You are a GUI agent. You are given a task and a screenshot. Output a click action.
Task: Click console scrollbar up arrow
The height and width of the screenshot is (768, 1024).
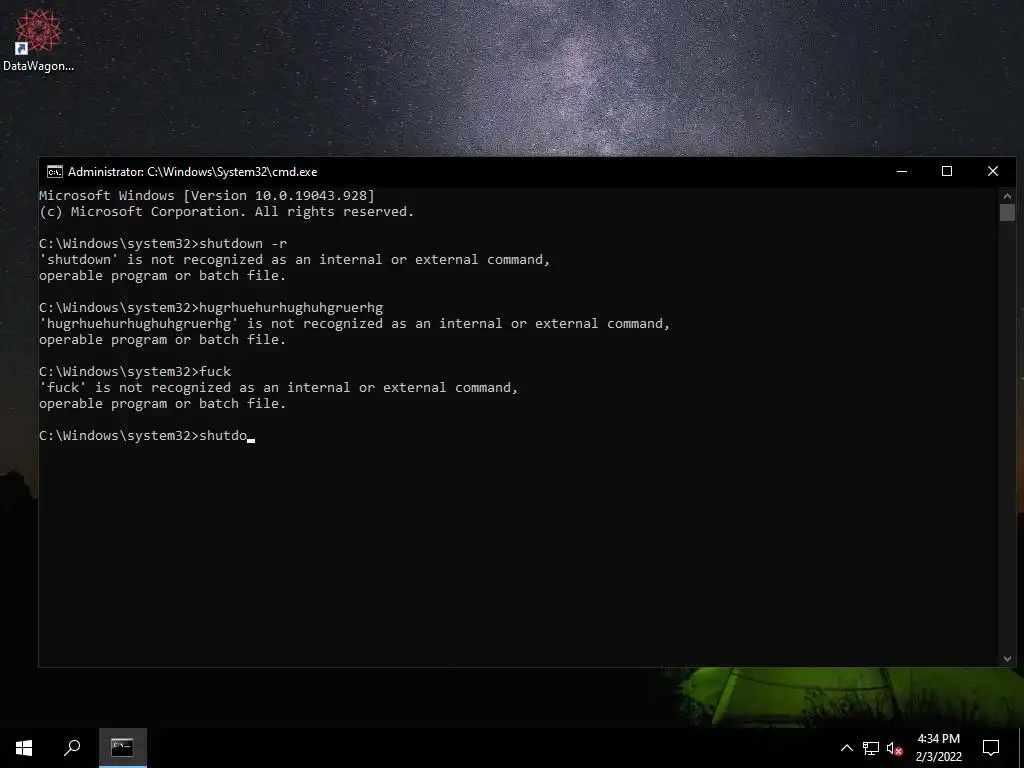pyautogui.click(x=1007, y=196)
